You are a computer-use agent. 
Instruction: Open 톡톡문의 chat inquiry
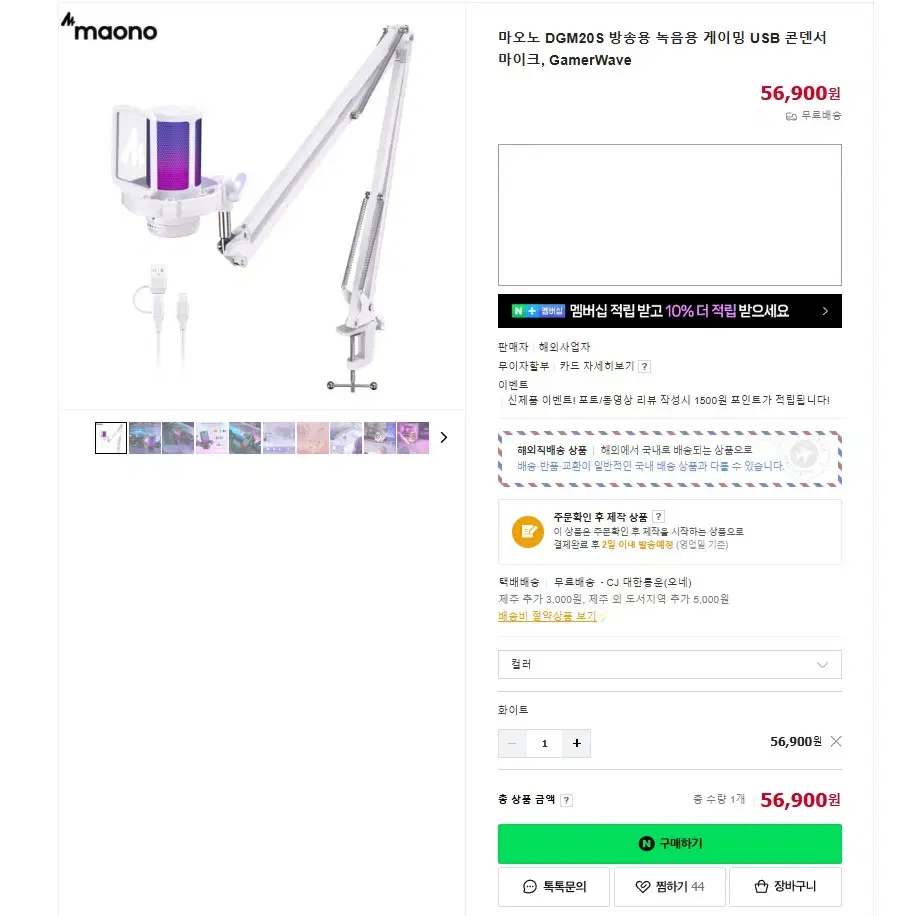coord(554,886)
